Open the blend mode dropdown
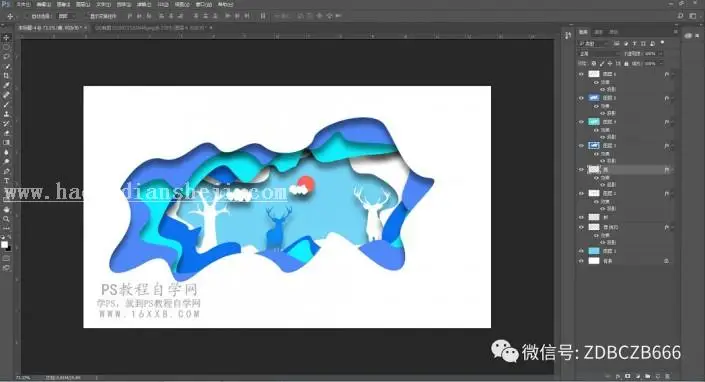The image size is (705, 382). click(599, 53)
